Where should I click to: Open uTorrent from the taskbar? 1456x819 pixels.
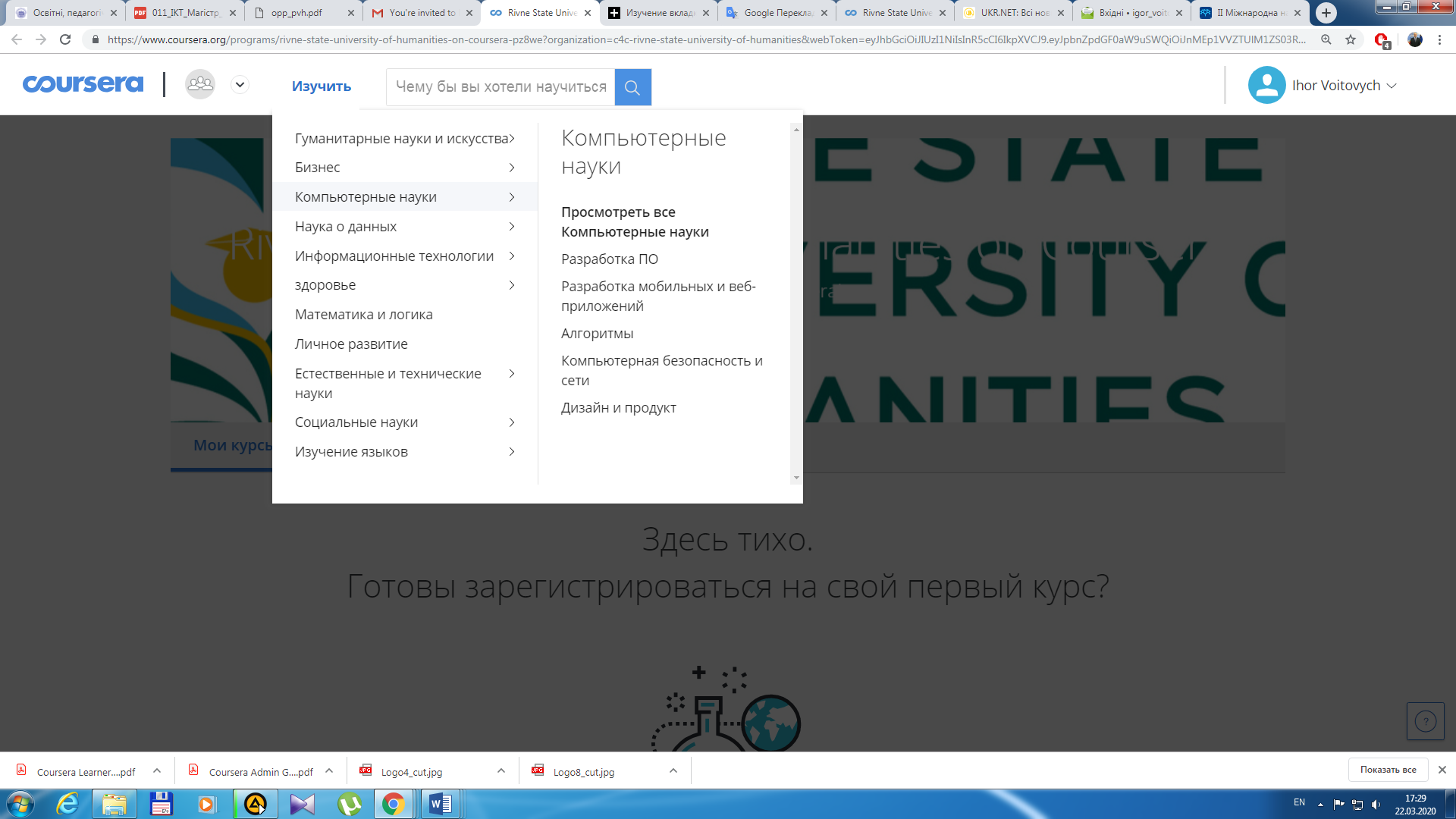349,804
